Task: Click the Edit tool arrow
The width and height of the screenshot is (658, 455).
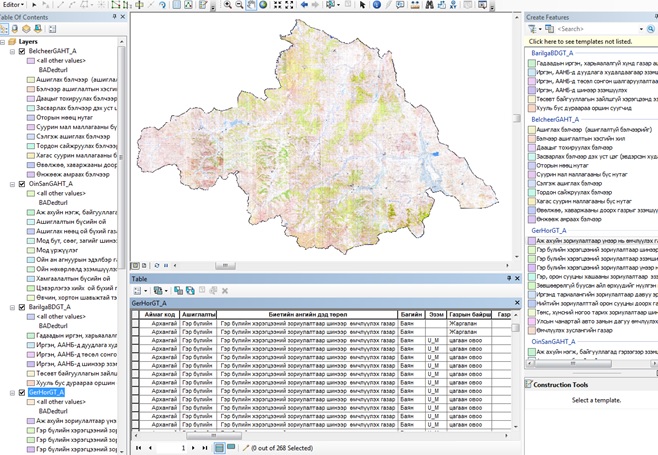Action: [34, 5]
